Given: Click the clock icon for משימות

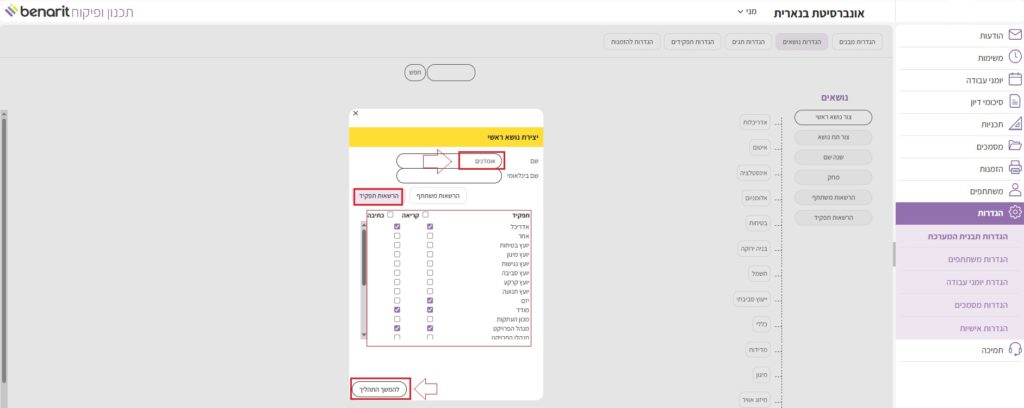Looking at the screenshot, I should point(1014,57).
